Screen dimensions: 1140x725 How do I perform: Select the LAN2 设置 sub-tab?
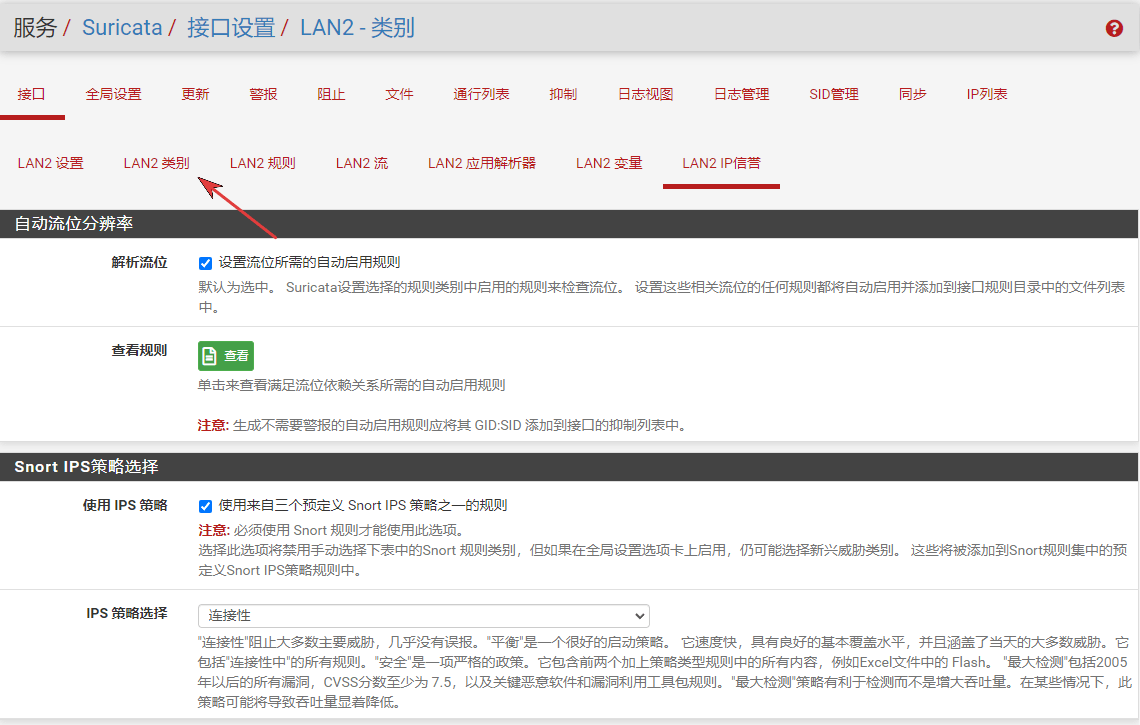coord(50,163)
